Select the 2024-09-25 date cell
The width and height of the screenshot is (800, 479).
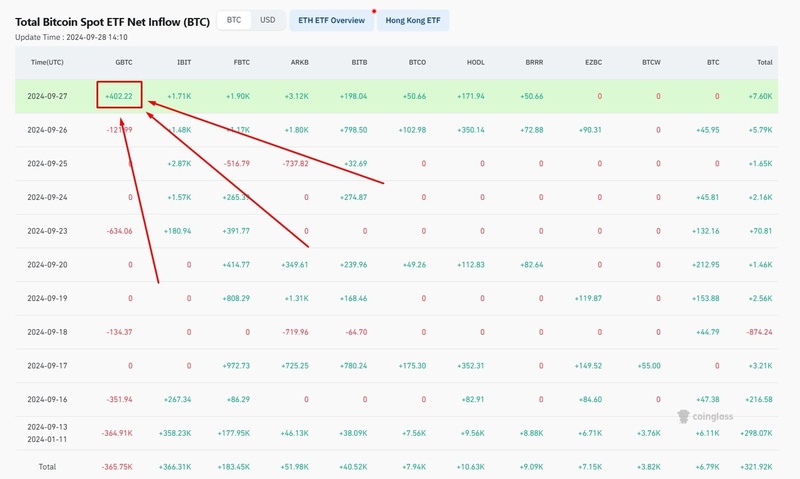click(47, 163)
